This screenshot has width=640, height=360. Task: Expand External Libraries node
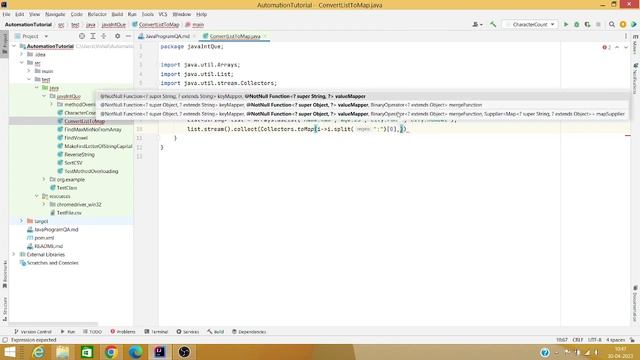15,254
